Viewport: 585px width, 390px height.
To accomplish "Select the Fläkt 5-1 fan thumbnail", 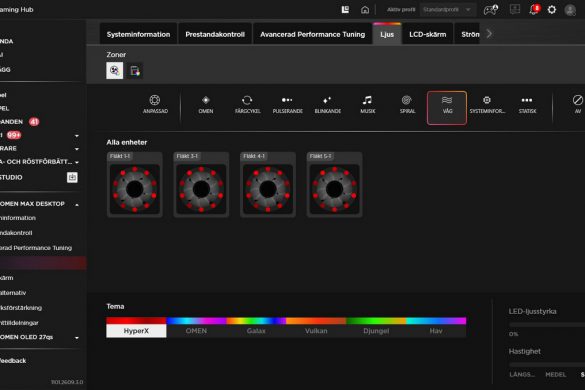I will 334,184.
